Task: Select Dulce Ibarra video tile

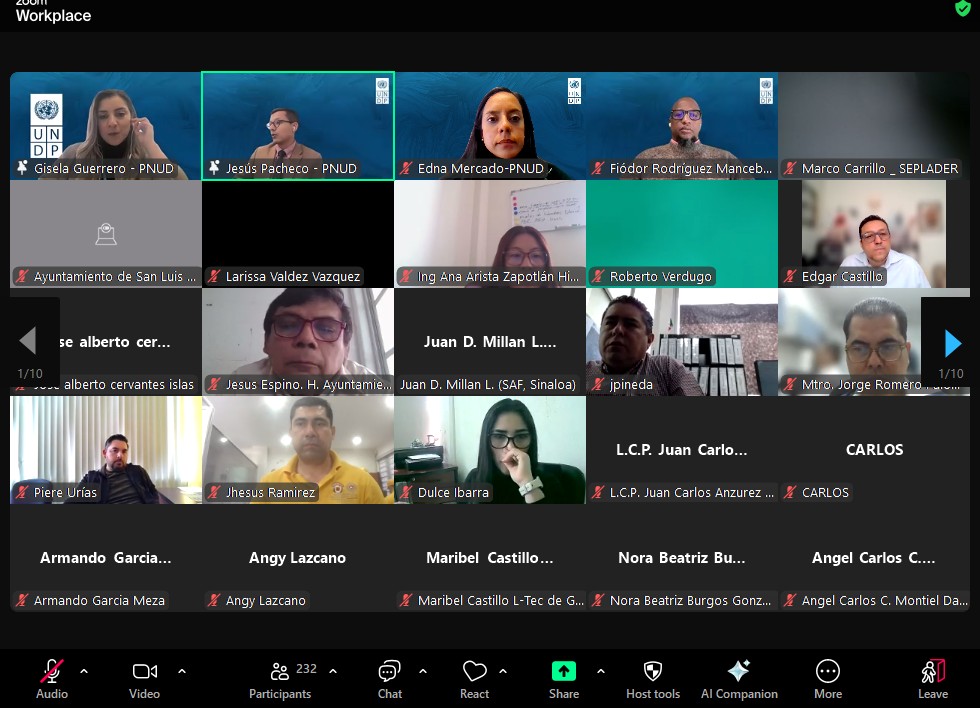Action: [490, 450]
